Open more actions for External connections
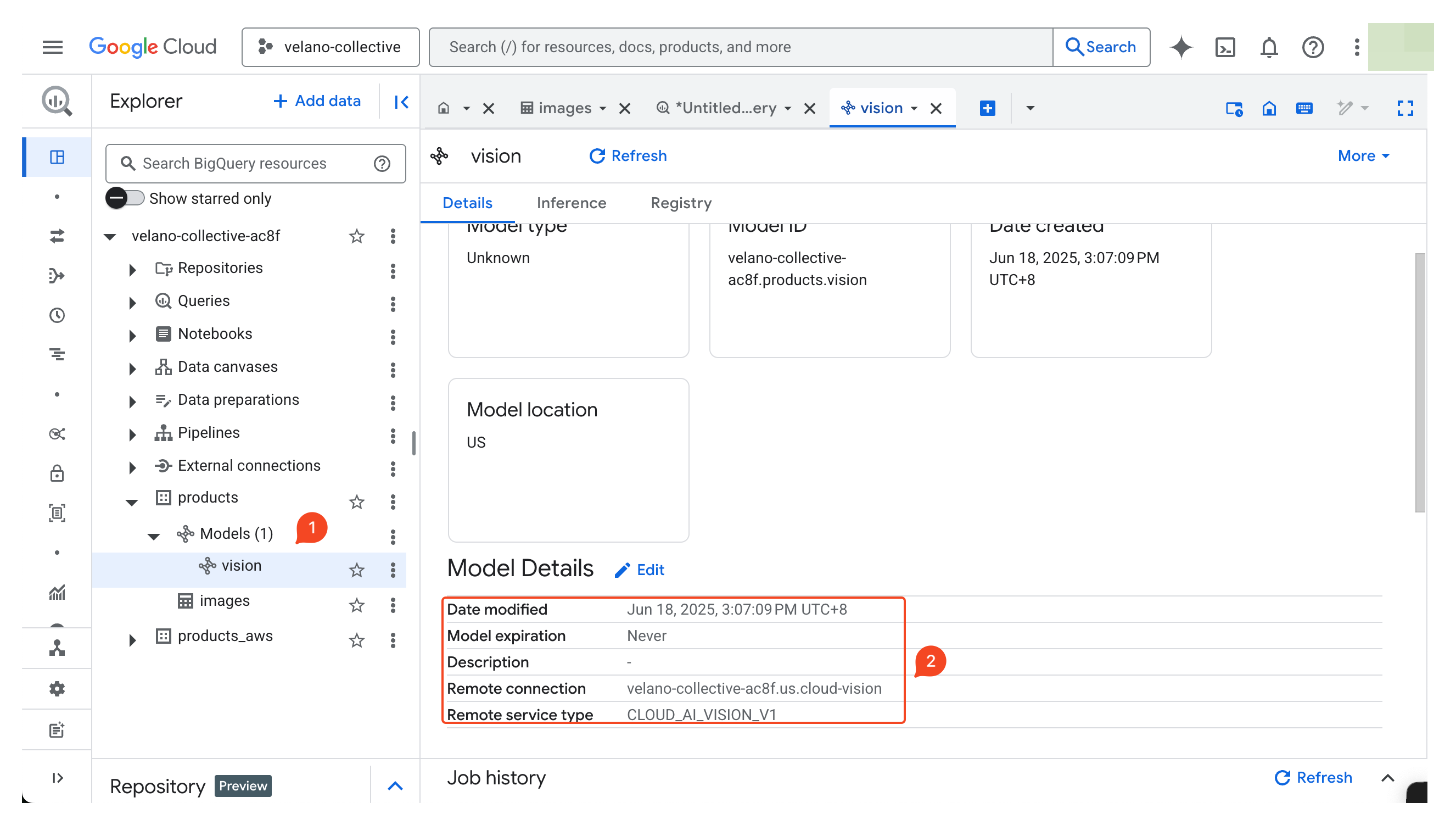 click(x=393, y=469)
